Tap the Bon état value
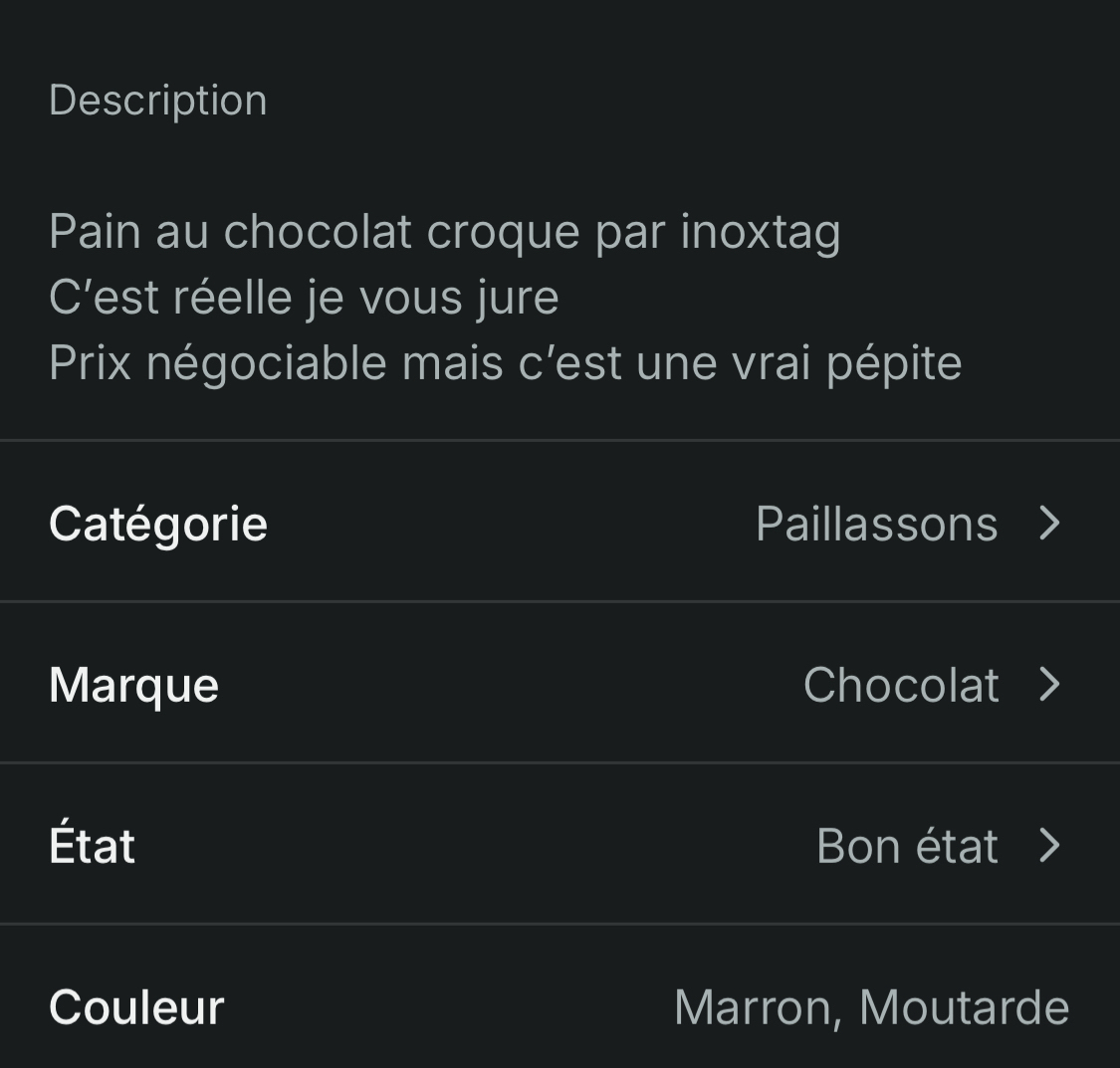This screenshot has height=1068, width=1120. point(907,846)
